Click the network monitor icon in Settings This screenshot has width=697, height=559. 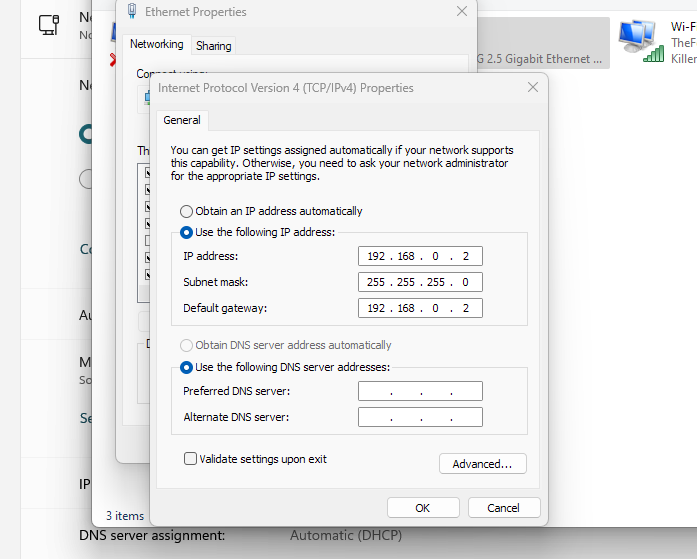49,25
